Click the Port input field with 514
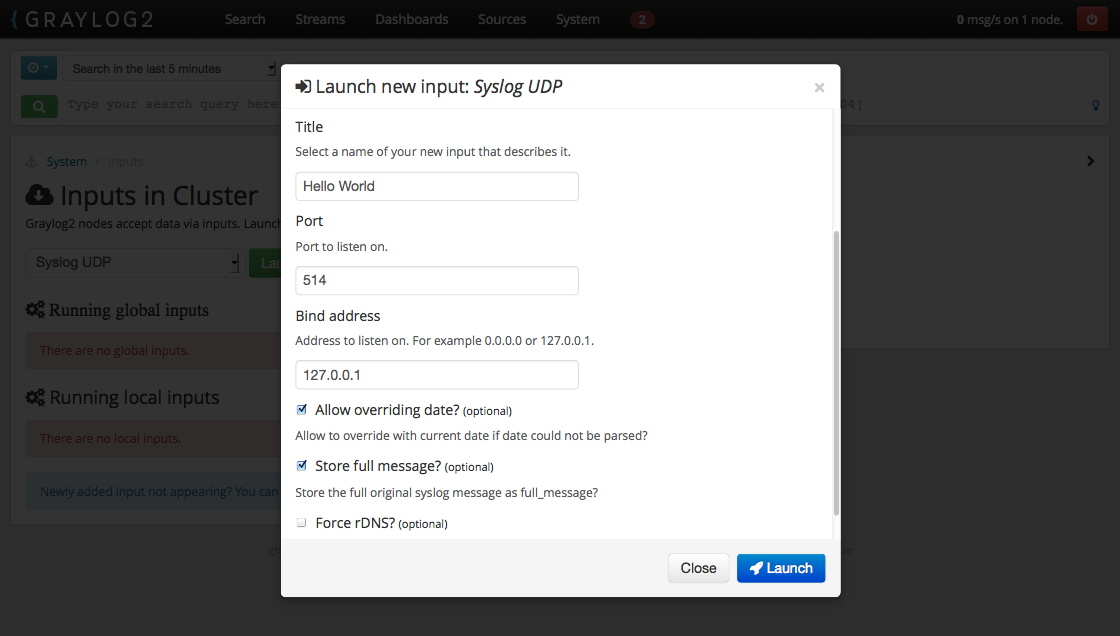1120x636 pixels. point(437,281)
